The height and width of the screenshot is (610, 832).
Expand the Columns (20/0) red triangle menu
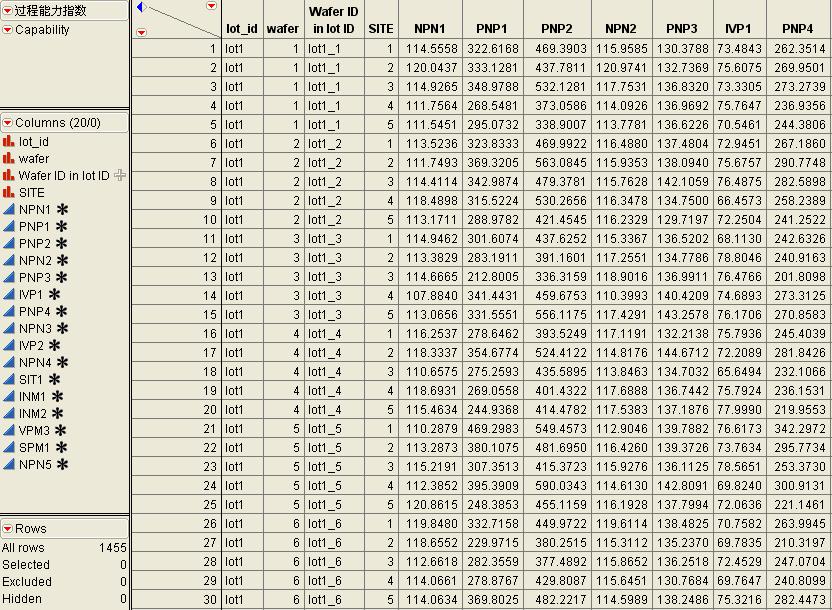coord(7,123)
